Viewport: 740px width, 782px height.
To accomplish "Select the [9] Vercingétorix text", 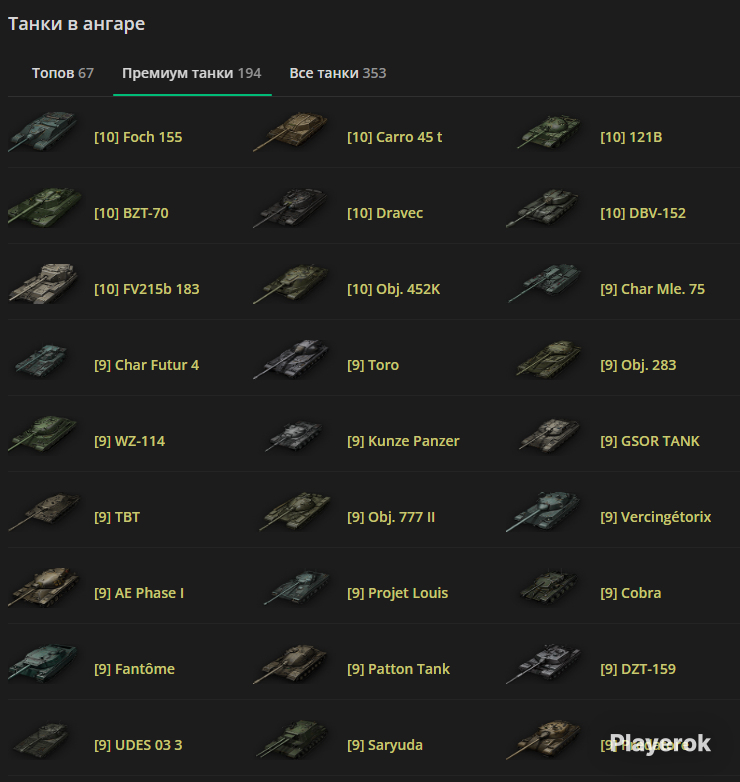I will (x=656, y=517).
